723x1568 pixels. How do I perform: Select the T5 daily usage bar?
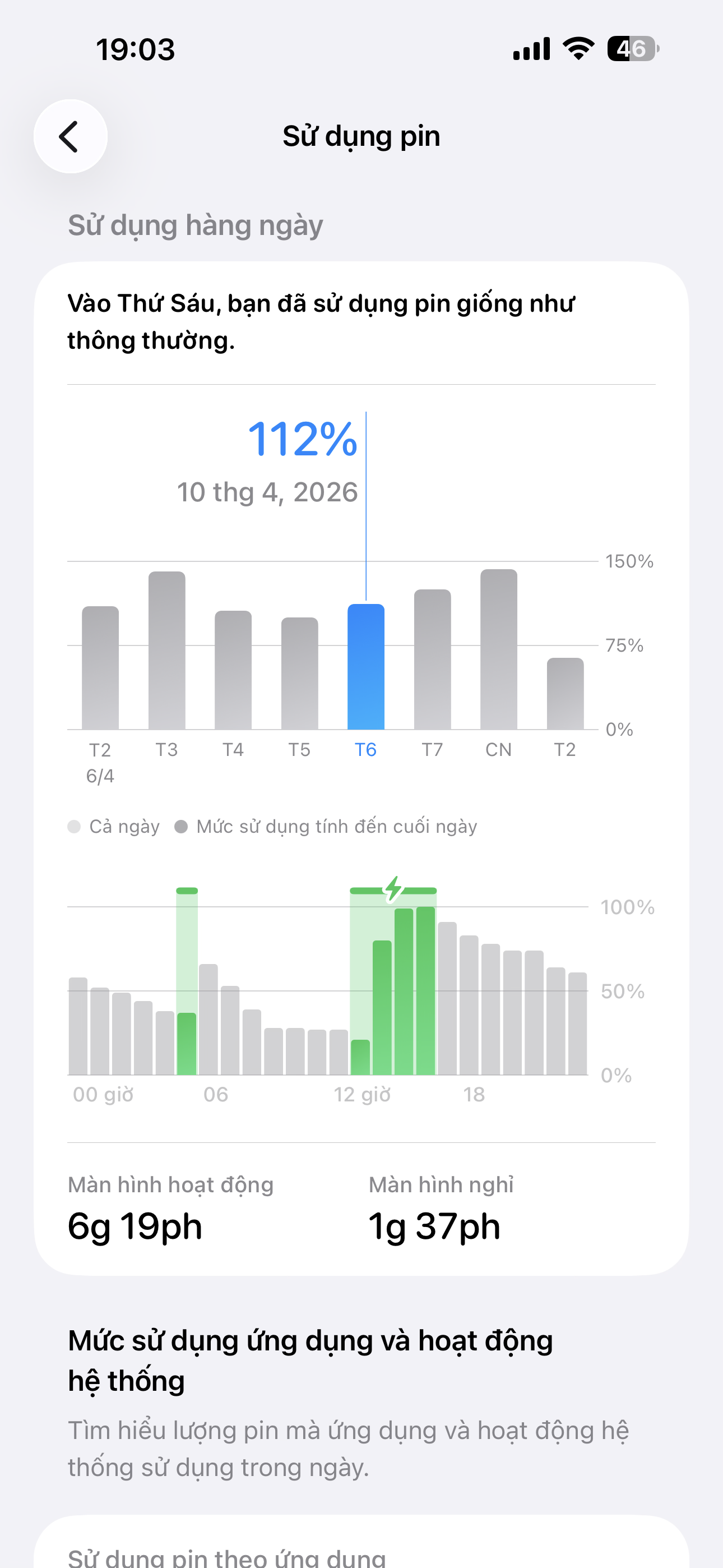tap(299, 672)
